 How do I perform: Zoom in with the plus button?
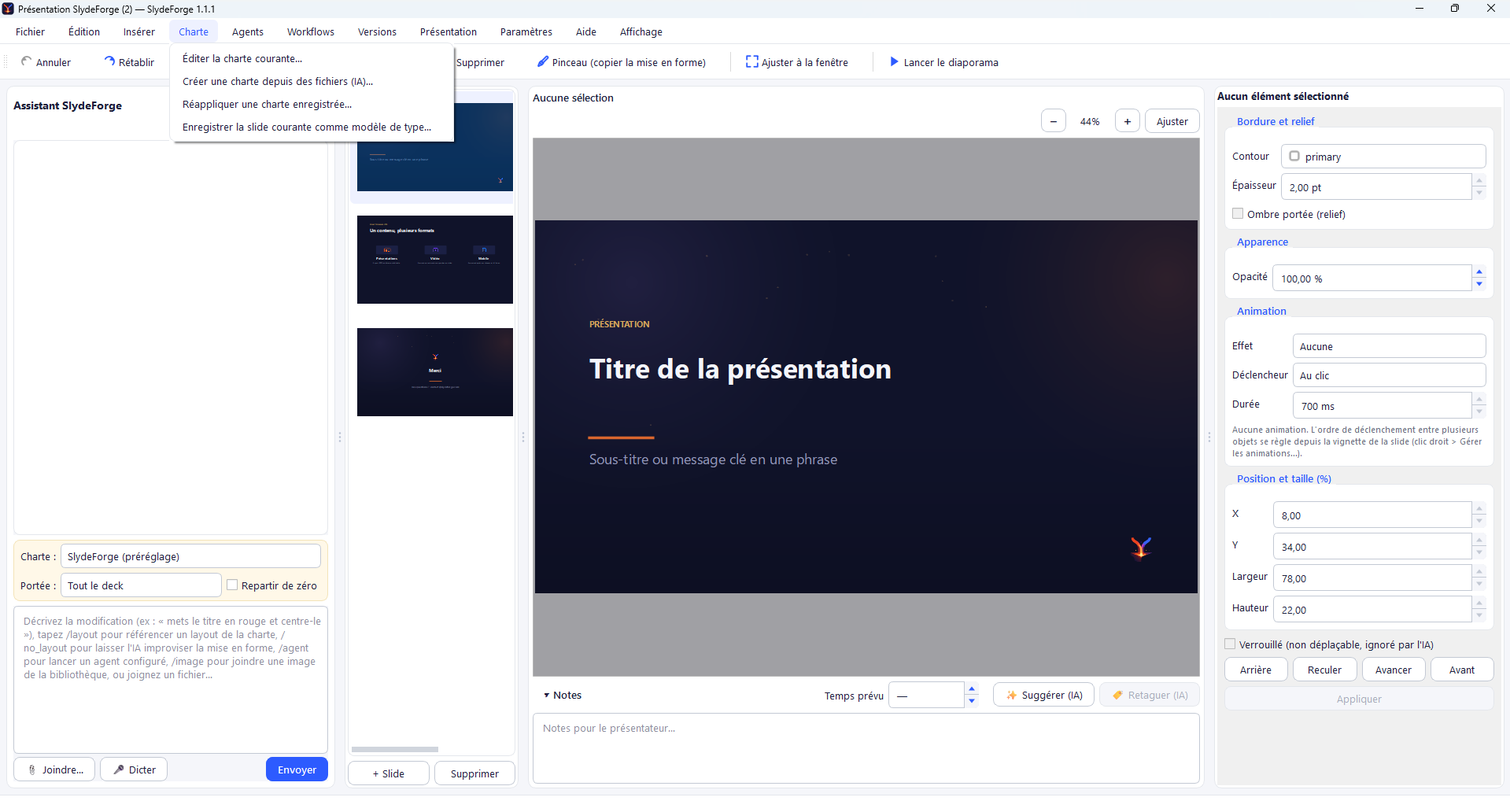1127,121
